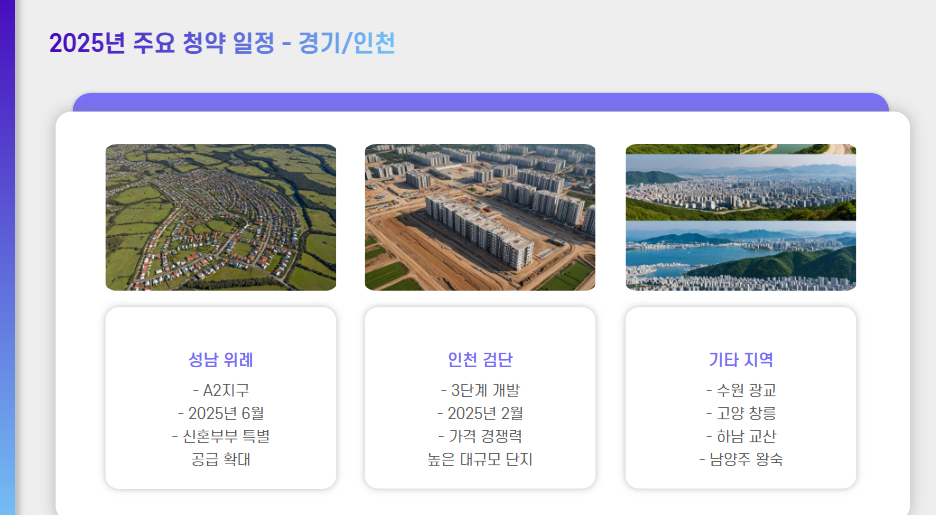Select the line - 2025년 6월

221,413
